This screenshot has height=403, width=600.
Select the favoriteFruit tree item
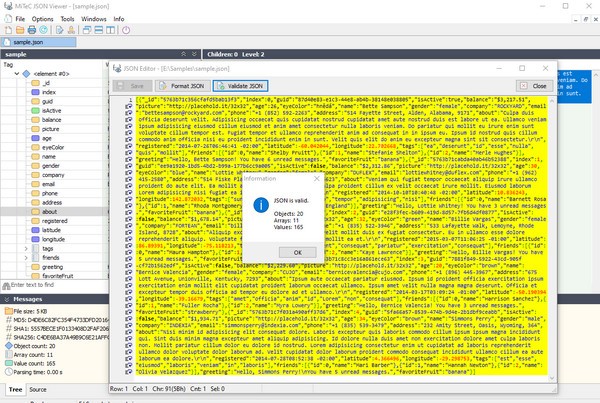pyautogui.click(x=57, y=276)
